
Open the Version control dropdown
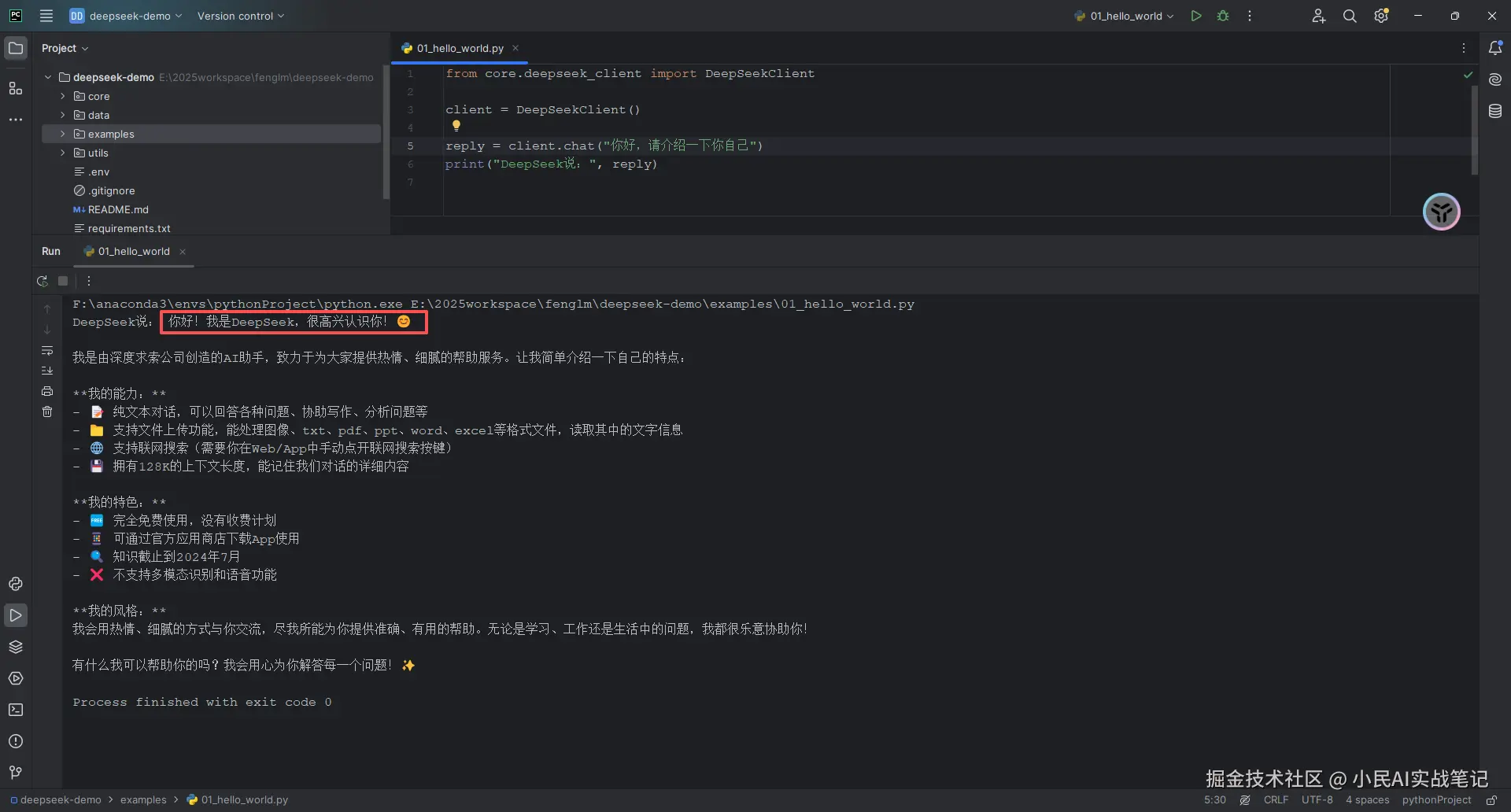pos(241,16)
